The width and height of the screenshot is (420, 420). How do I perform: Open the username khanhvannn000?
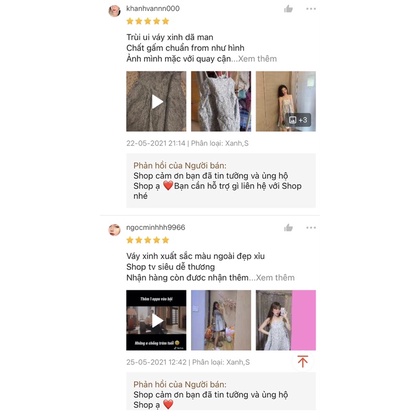pos(153,9)
